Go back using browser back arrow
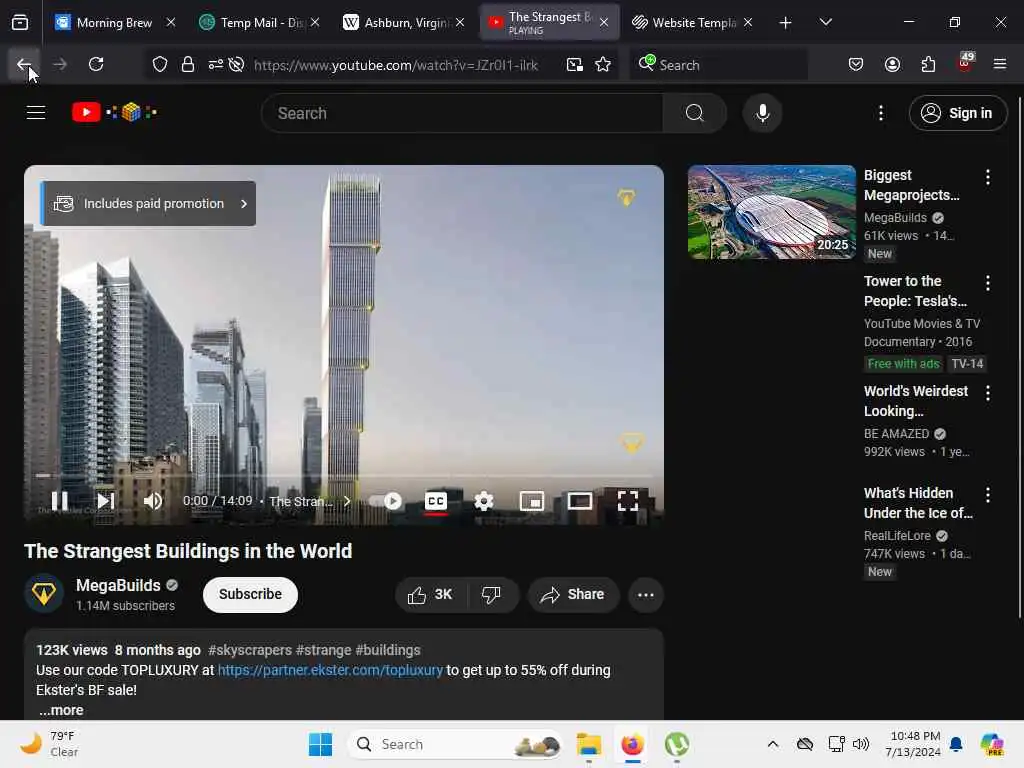 point(24,64)
